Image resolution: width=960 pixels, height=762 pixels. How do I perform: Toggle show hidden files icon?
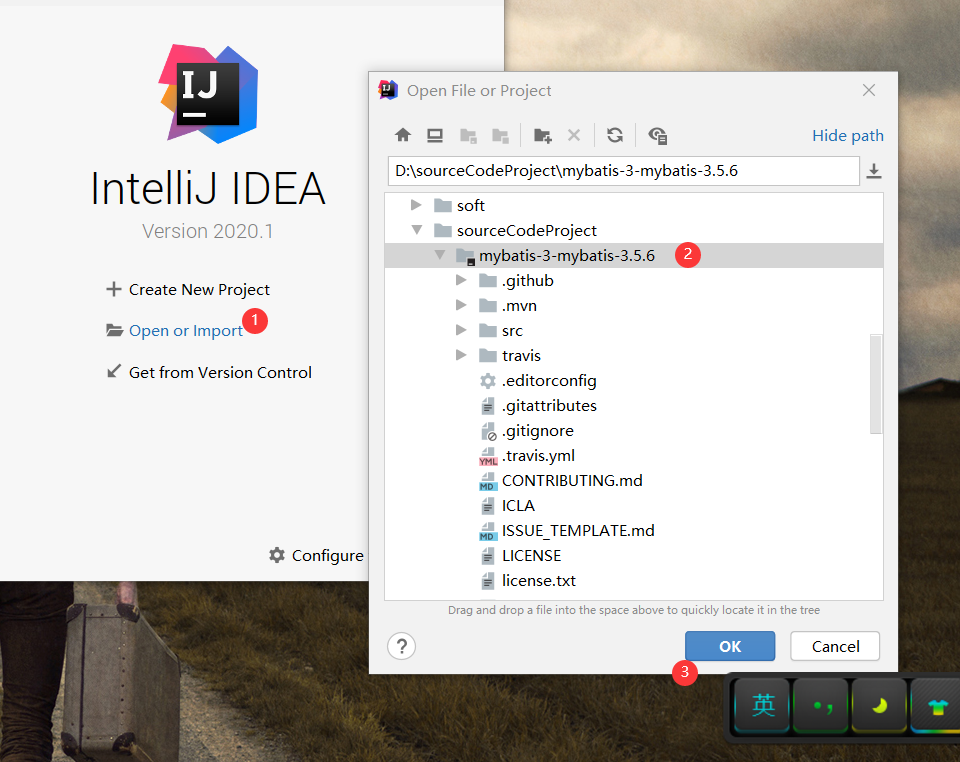point(658,136)
